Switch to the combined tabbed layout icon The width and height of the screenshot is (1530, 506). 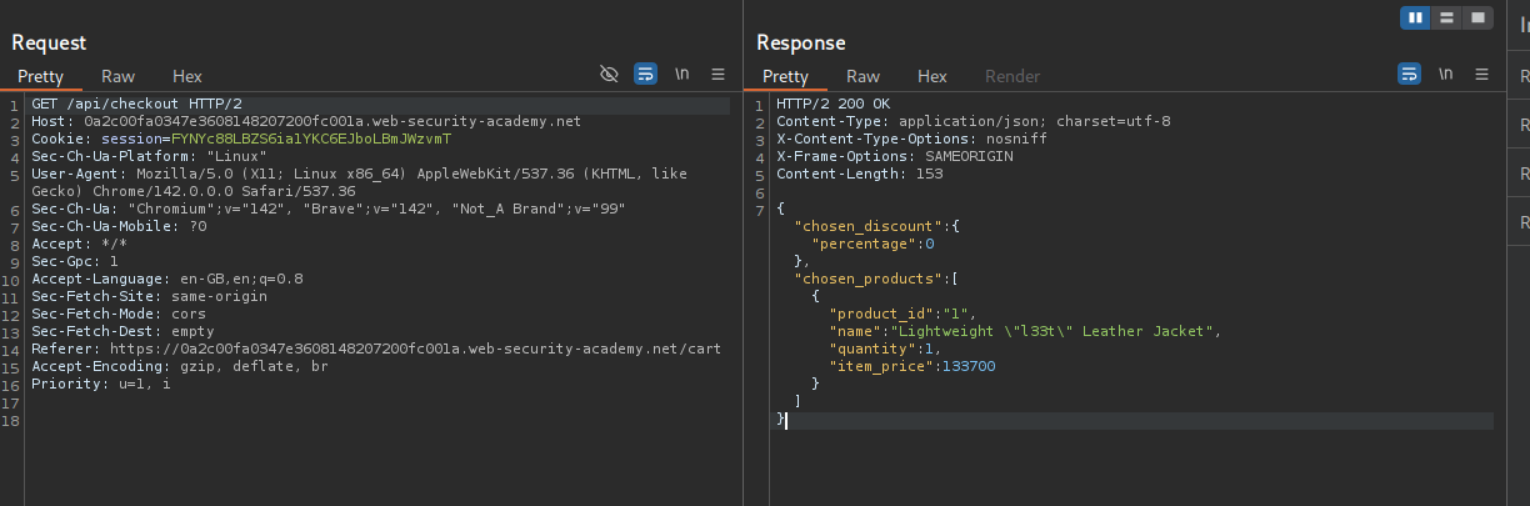click(x=1477, y=18)
